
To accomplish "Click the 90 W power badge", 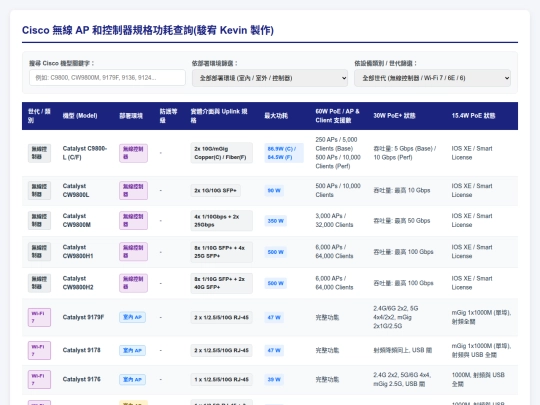I will tap(274, 190).
